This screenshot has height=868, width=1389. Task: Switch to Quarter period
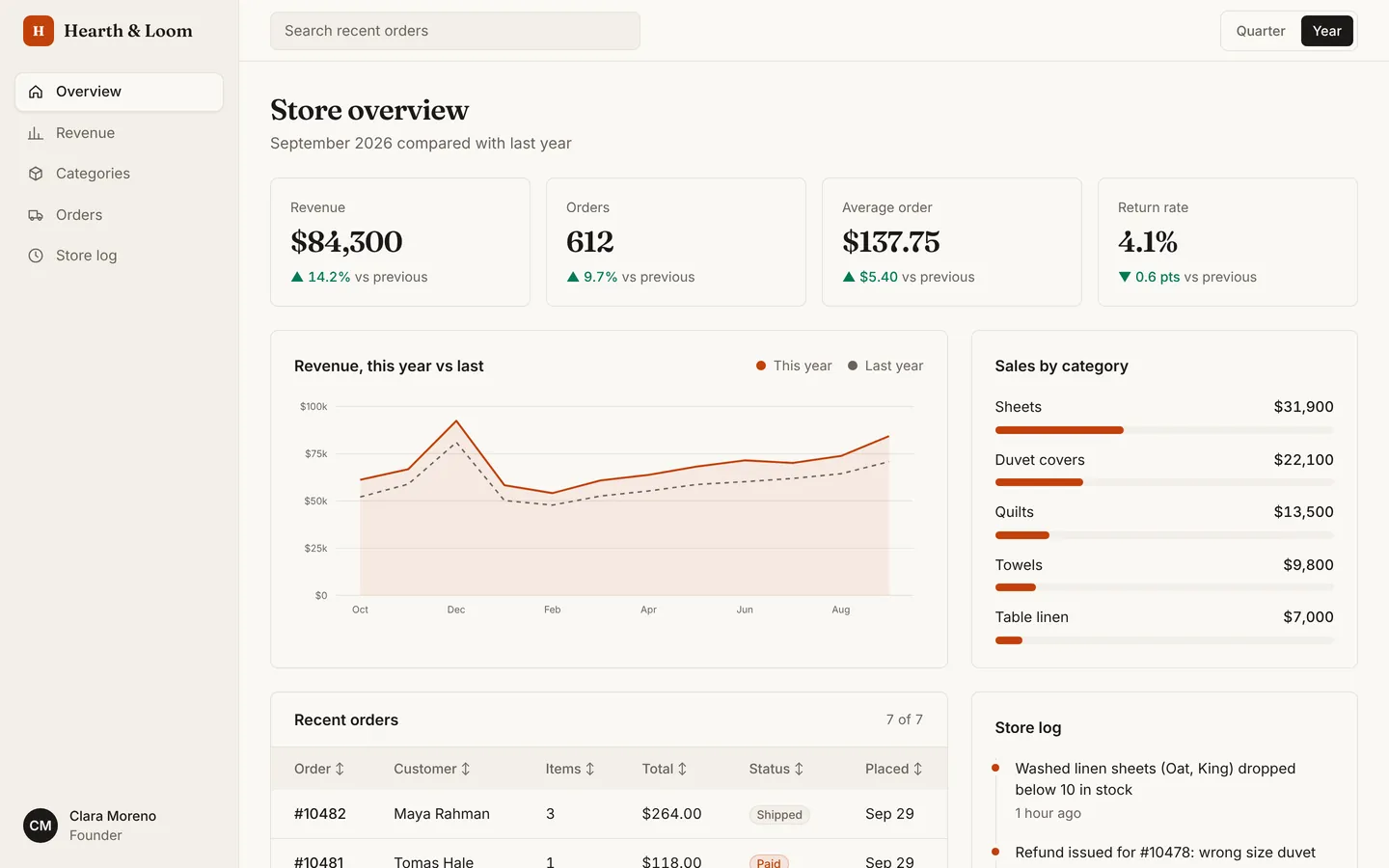pyautogui.click(x=1261, y=31)
